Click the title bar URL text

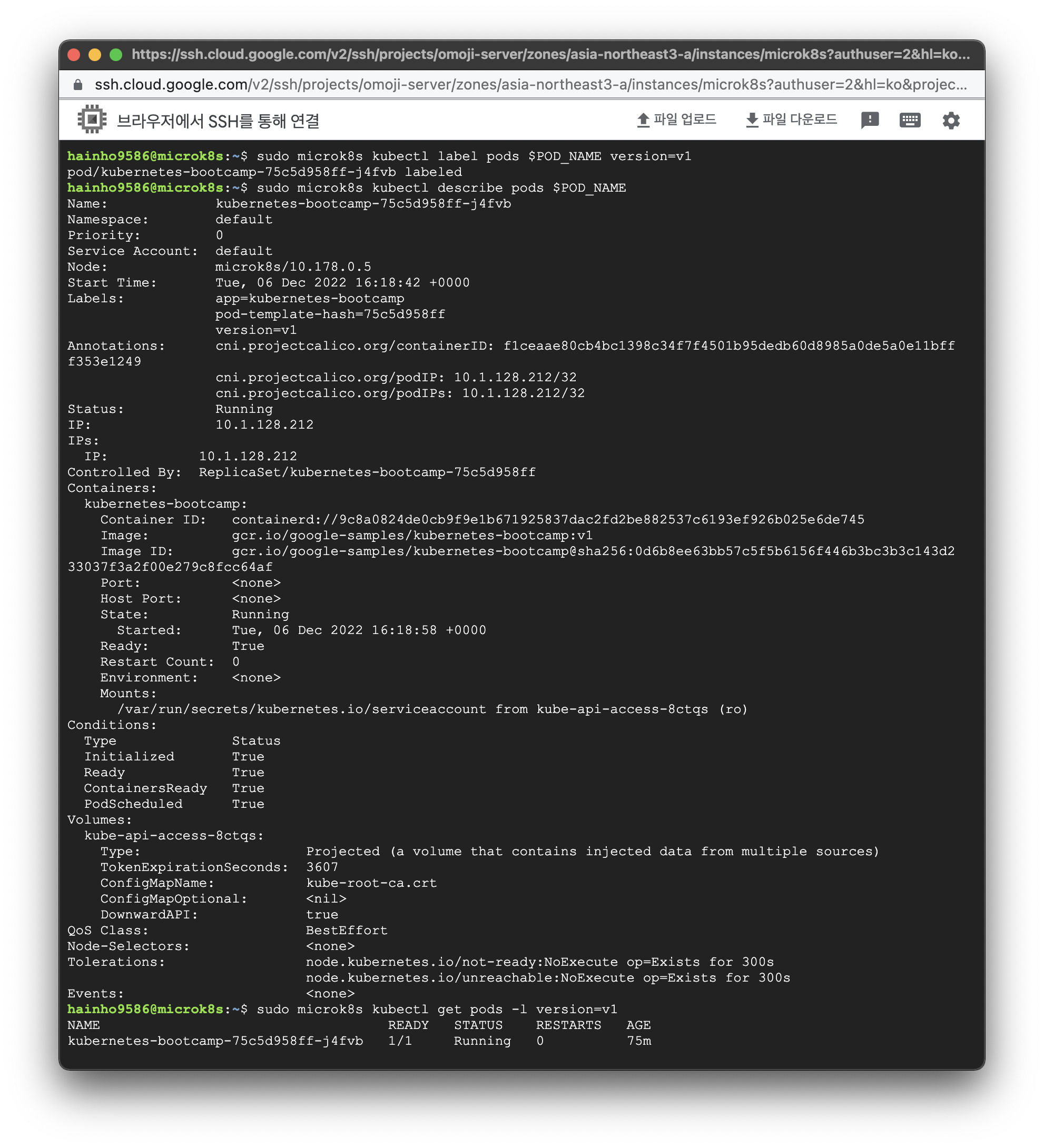[x=550, y=55]
